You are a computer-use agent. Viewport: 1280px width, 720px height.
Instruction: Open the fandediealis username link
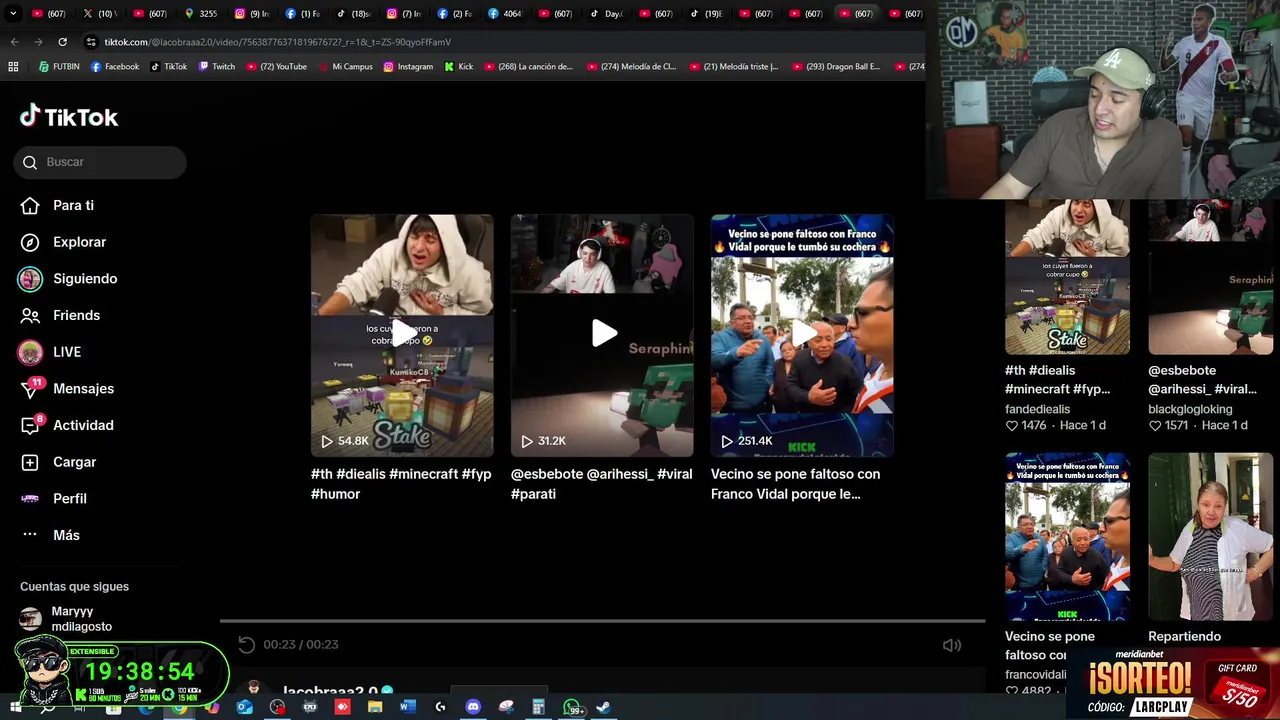click(1037, 409)
